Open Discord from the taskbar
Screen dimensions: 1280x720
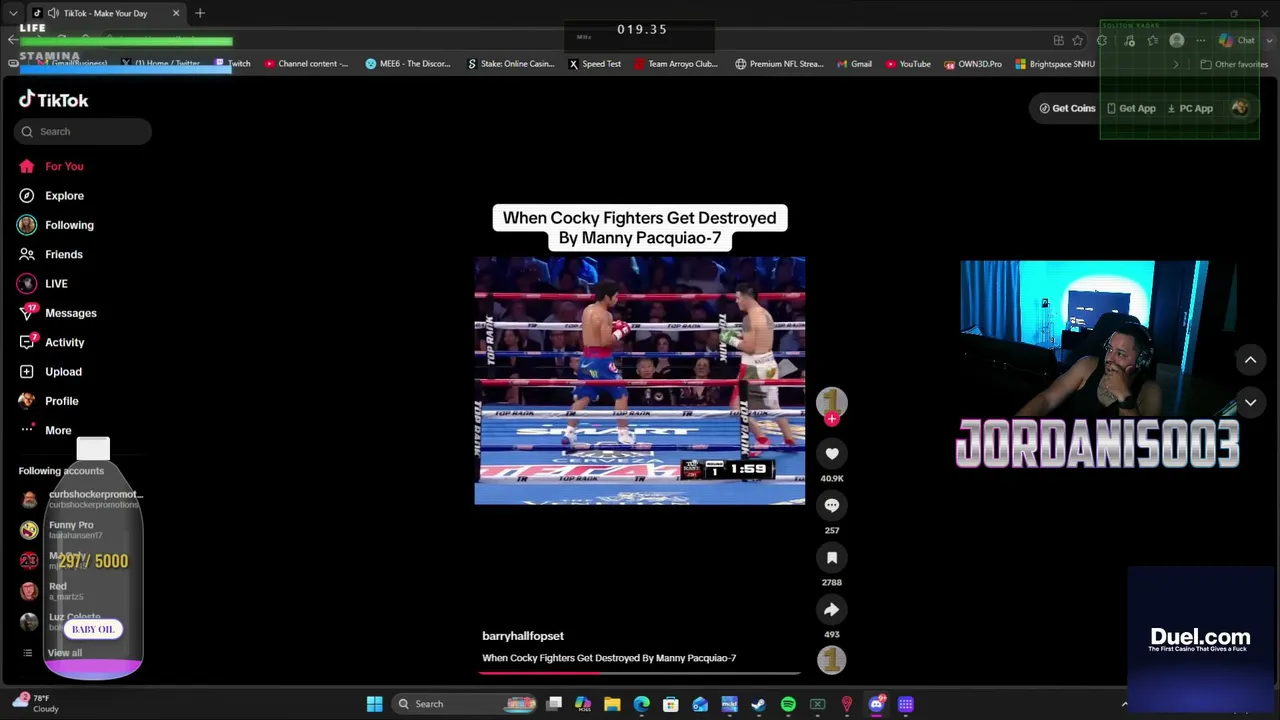[876, 704]
